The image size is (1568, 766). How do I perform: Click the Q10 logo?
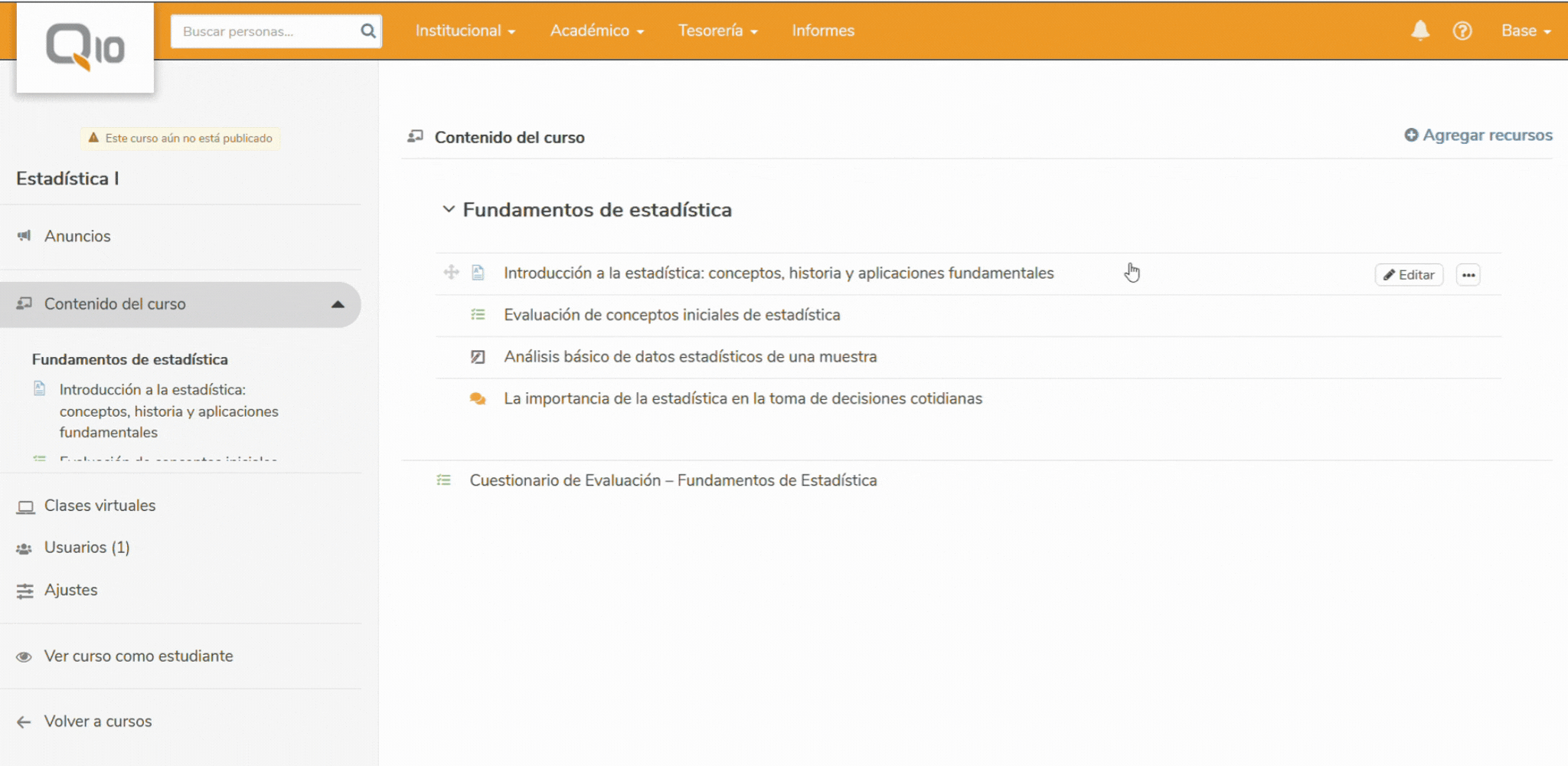point(84,46)
